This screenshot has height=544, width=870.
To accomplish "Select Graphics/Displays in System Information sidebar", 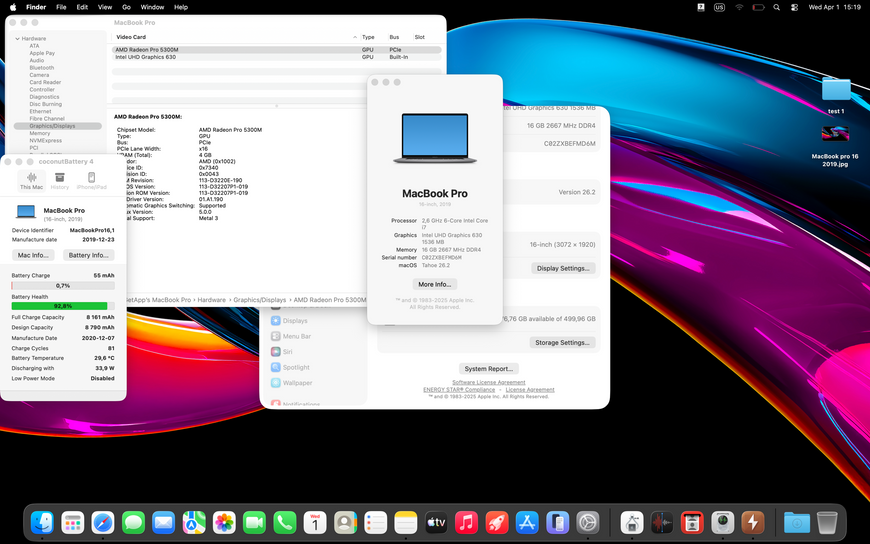I will pos(58,126).
